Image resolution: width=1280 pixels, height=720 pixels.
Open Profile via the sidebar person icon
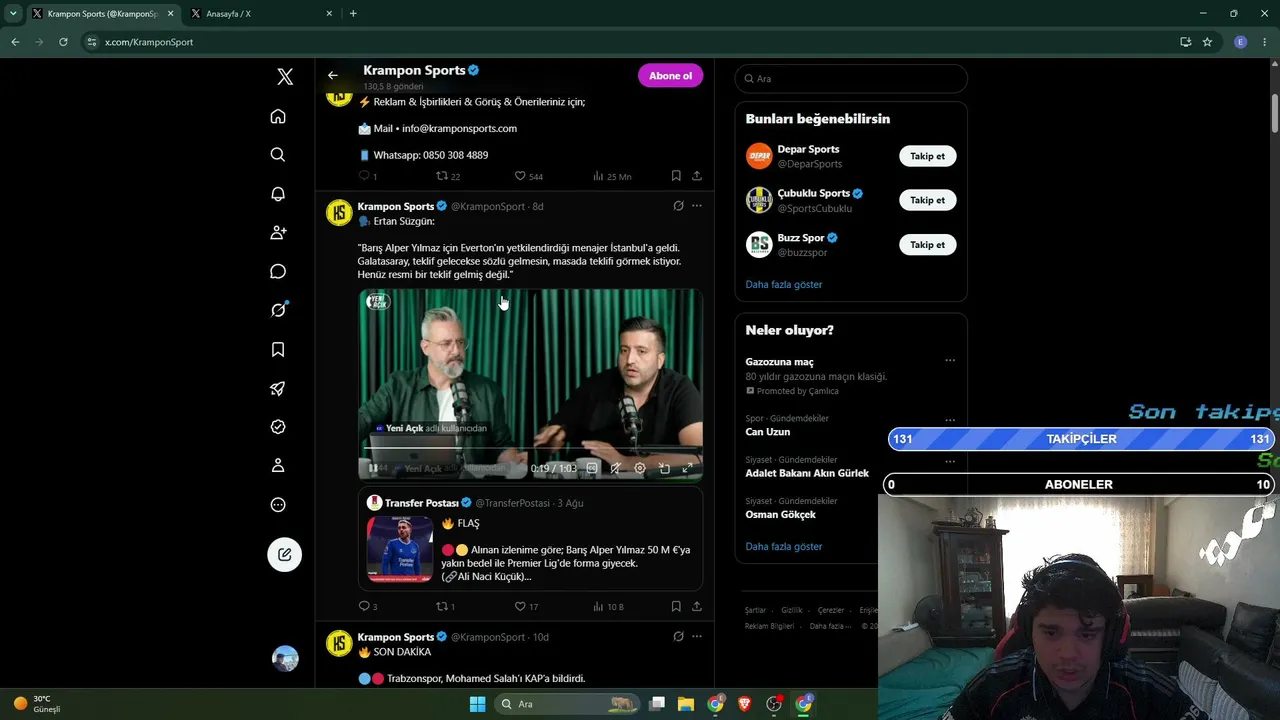pyautogui.click(x=278, y=465)
